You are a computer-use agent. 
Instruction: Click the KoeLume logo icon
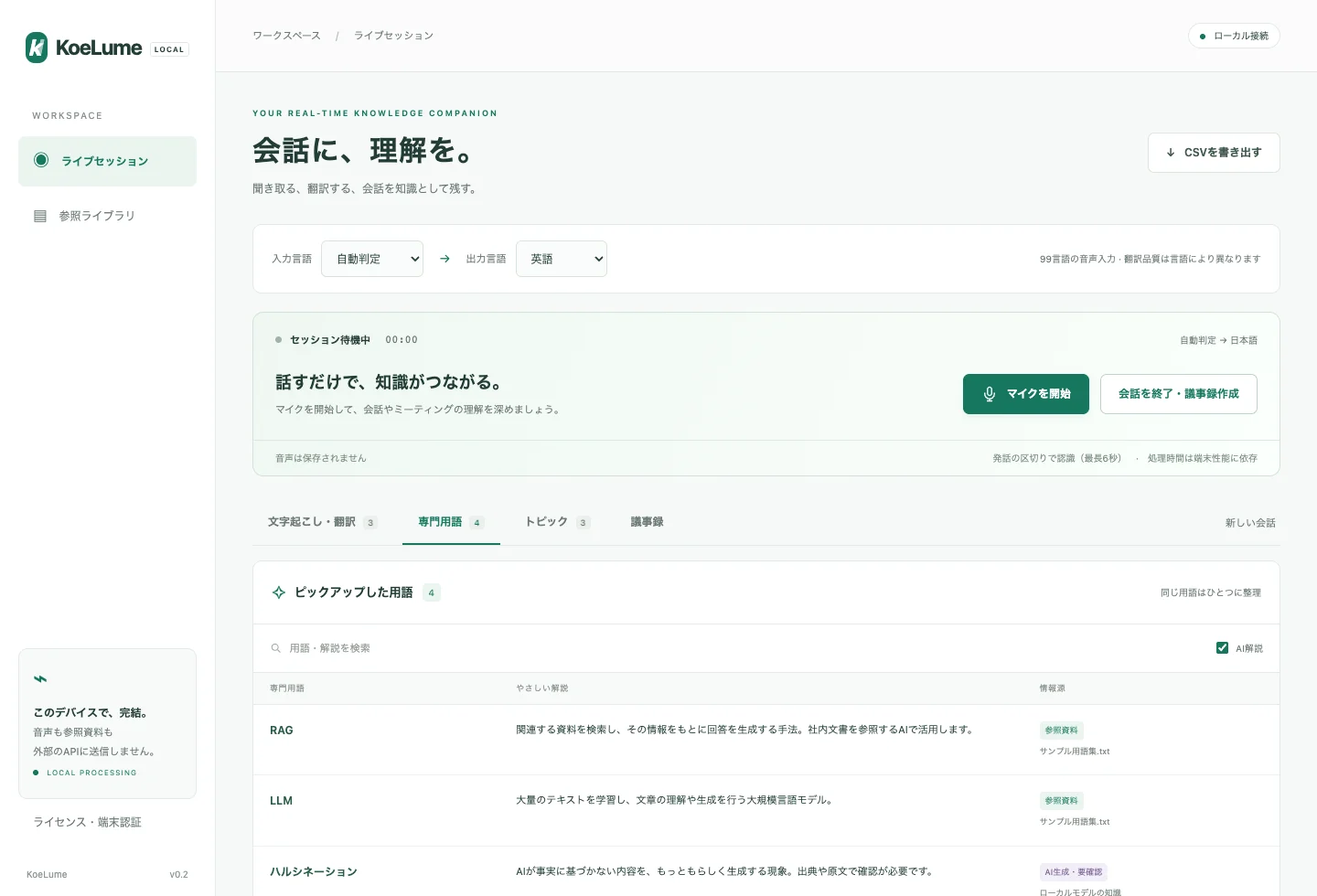click(x=37, y=48)
